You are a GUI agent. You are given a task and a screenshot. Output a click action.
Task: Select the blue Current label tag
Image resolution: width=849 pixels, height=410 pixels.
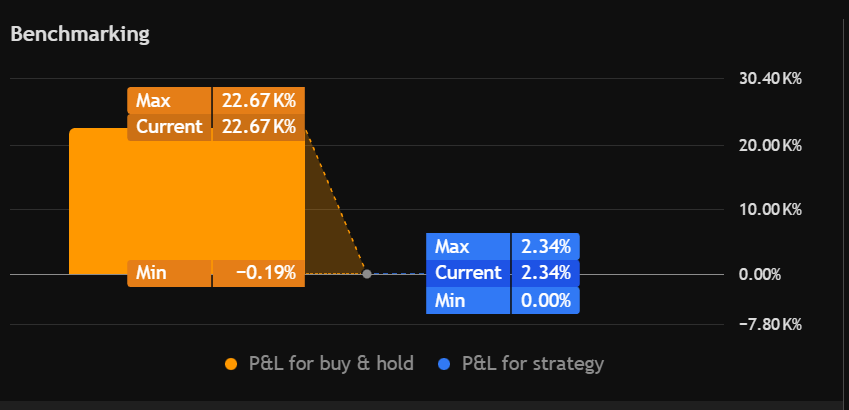click(x=467, y=273)
